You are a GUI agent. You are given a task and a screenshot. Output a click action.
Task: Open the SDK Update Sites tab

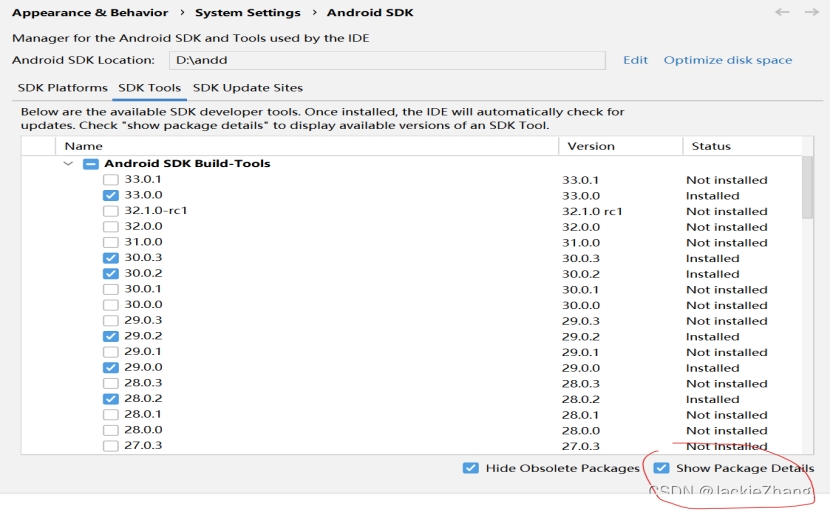248,88
